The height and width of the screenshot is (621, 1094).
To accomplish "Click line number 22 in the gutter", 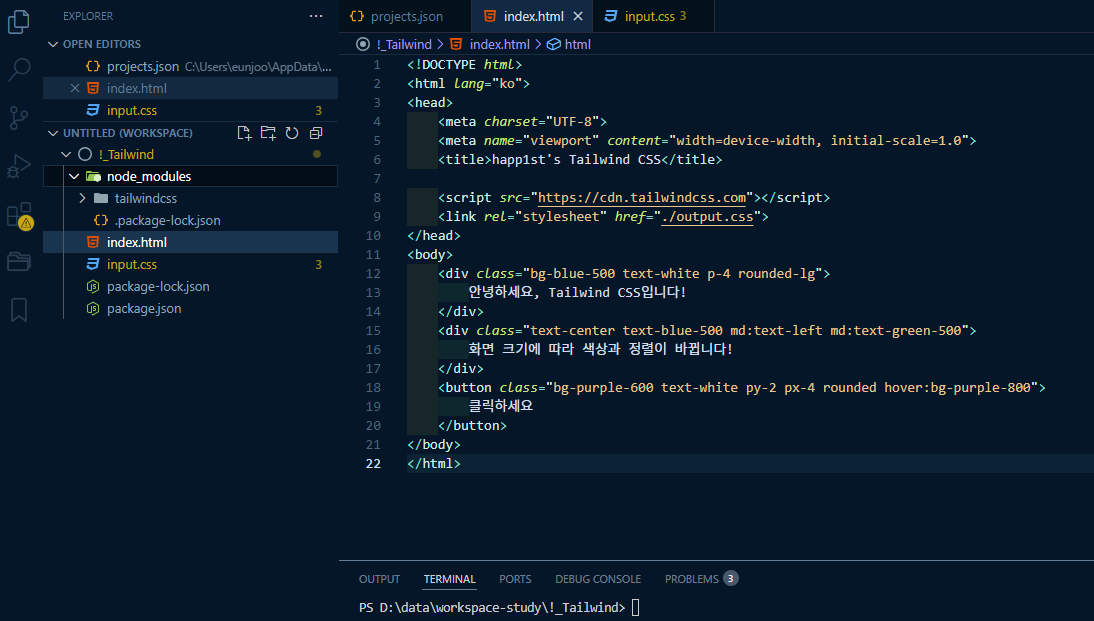I will tap(373, 463).
